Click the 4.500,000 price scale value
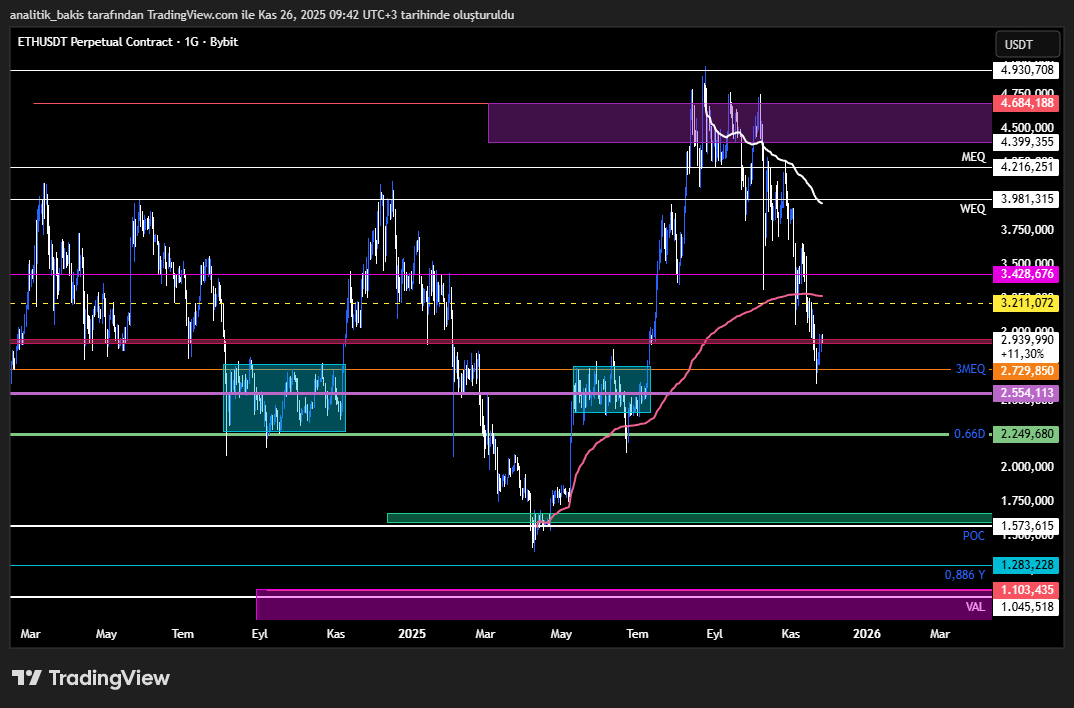The image size is (1074, 708). 1027,128
